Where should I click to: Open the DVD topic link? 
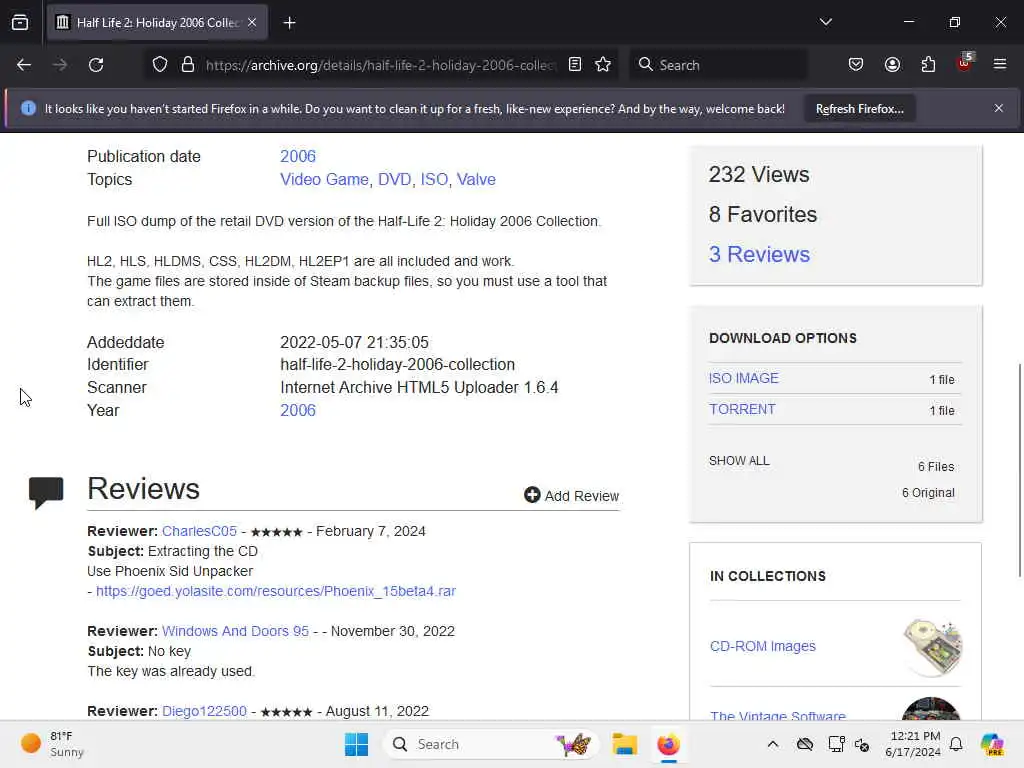(394, 179)
